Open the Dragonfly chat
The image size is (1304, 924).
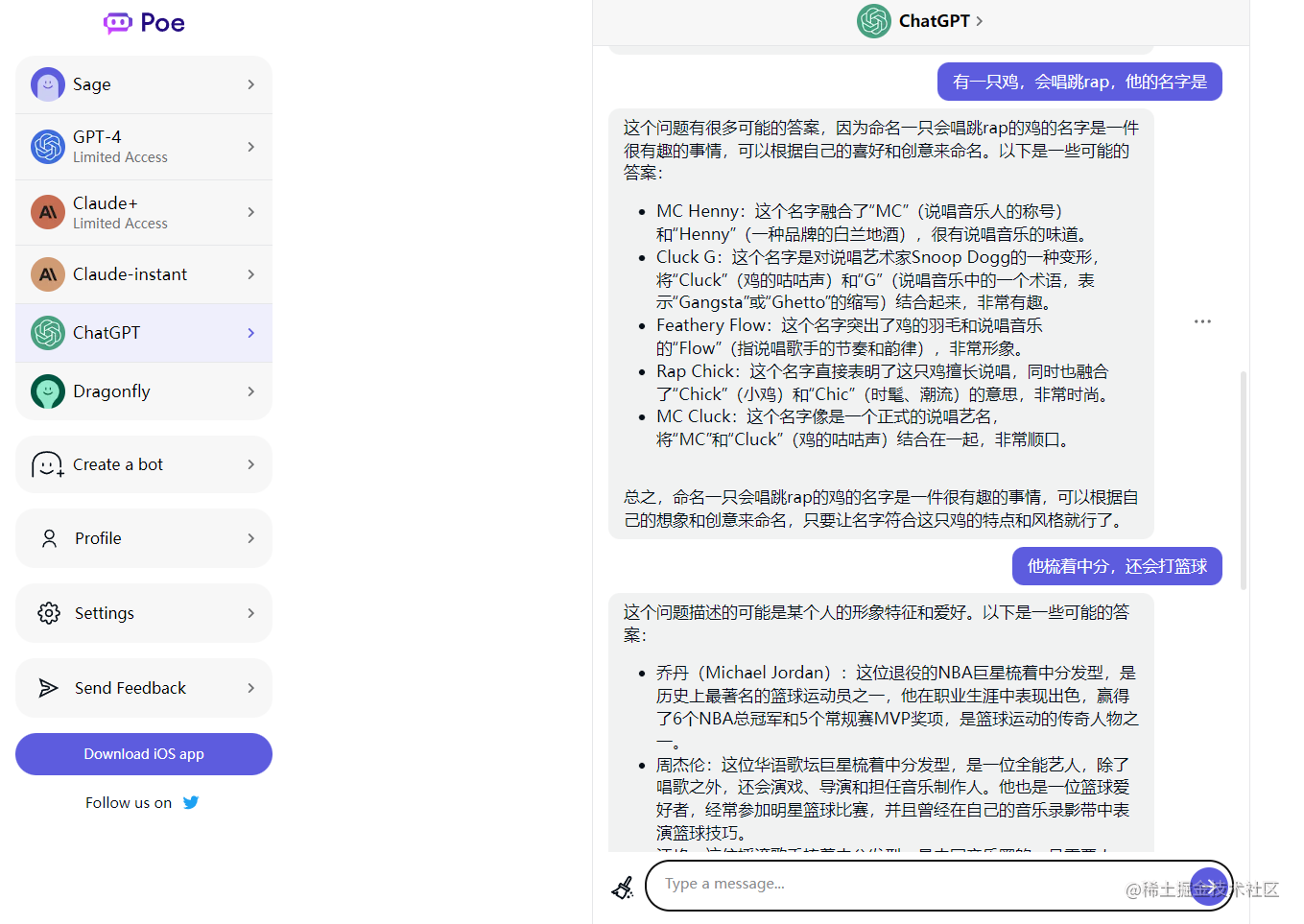click(x=144, y=391)
